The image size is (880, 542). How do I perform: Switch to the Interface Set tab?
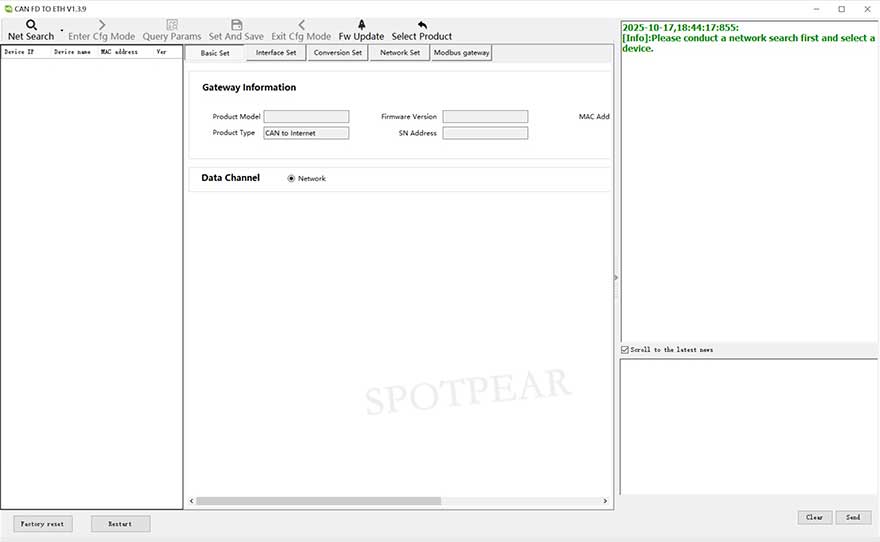pos(276,53)
